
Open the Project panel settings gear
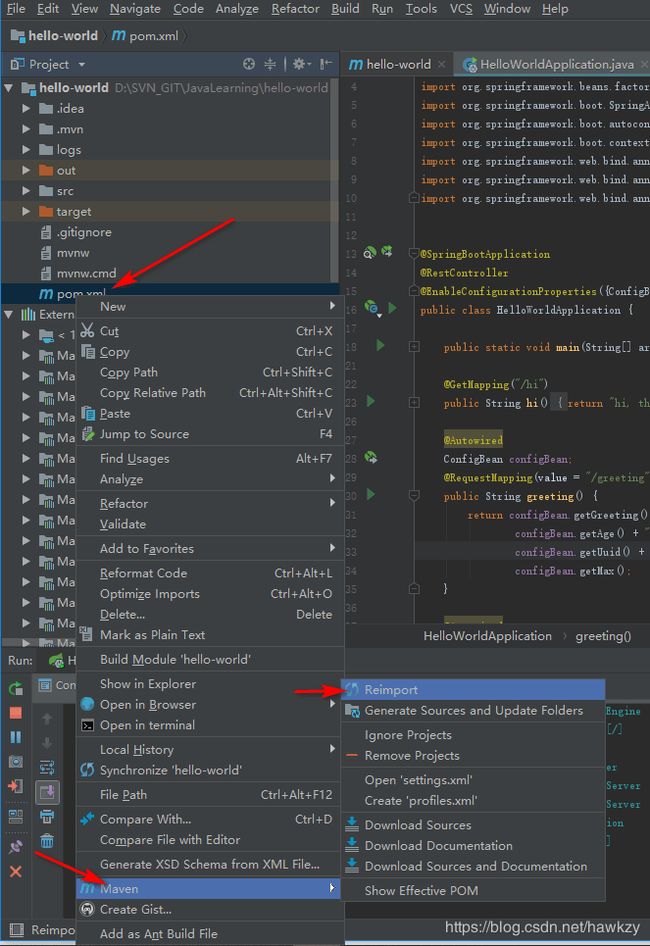[x=299, y=64]
